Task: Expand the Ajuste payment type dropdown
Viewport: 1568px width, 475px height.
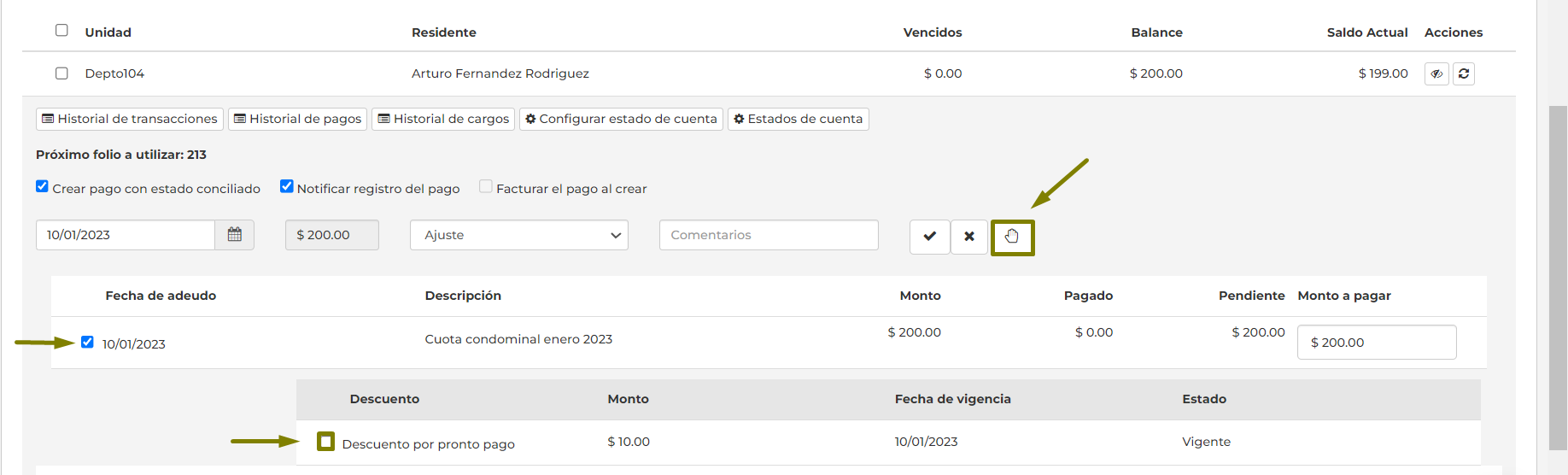Action: [519, 235]
